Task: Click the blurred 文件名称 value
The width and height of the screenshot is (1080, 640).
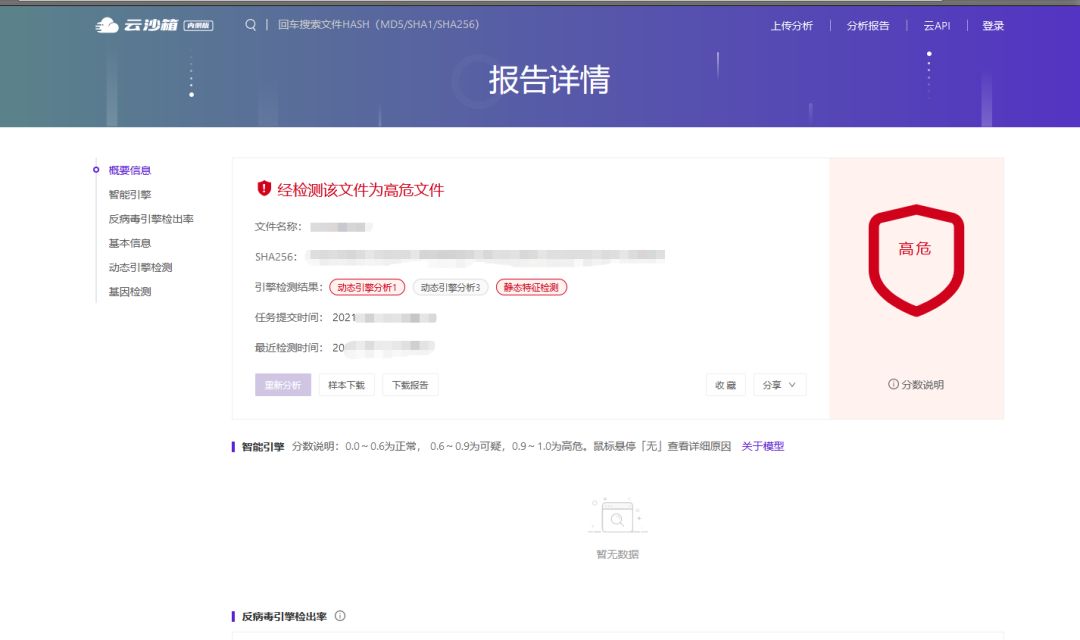Action: (x=341, y=227)
